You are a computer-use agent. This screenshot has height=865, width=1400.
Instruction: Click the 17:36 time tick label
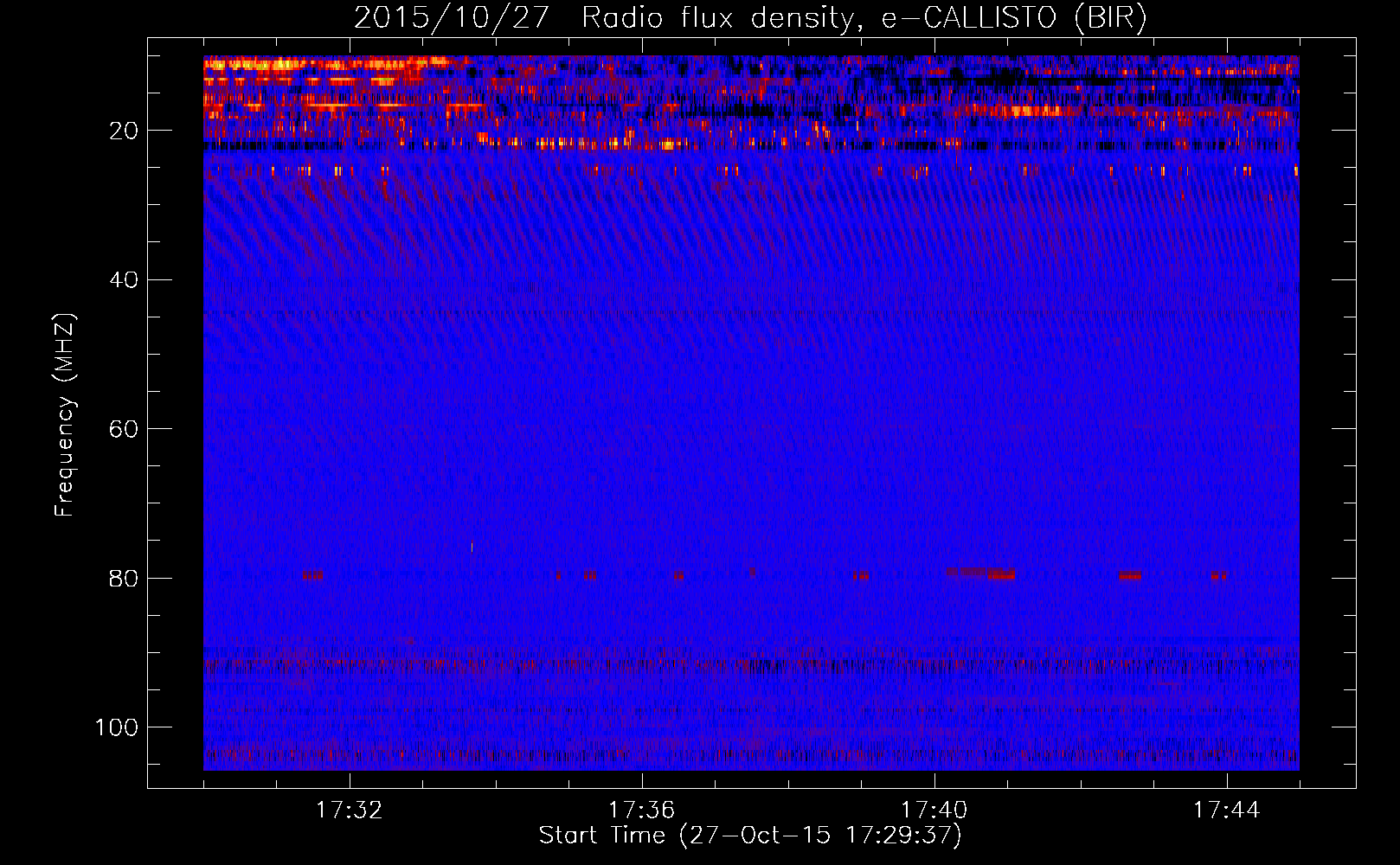(641, 811)
